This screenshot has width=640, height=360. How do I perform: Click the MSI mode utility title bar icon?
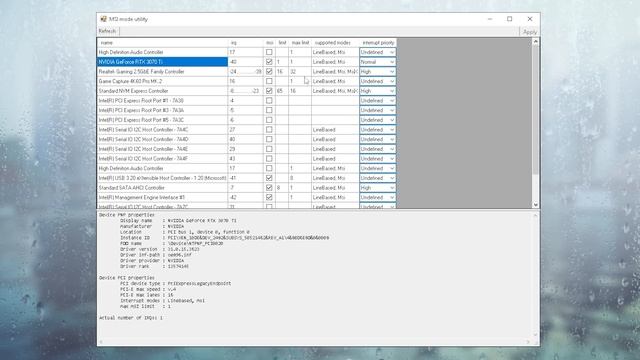(104, 19)
